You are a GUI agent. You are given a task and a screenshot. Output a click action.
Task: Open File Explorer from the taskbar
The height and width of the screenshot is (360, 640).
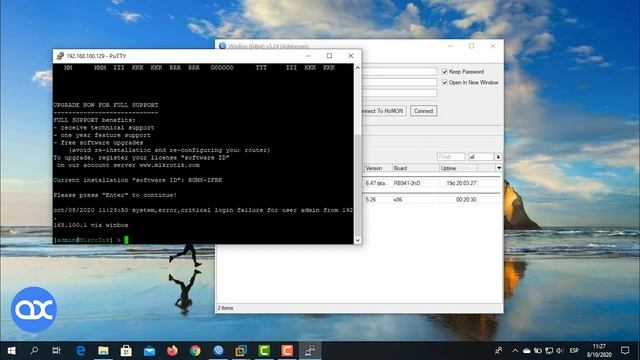(x=103, y=351)
